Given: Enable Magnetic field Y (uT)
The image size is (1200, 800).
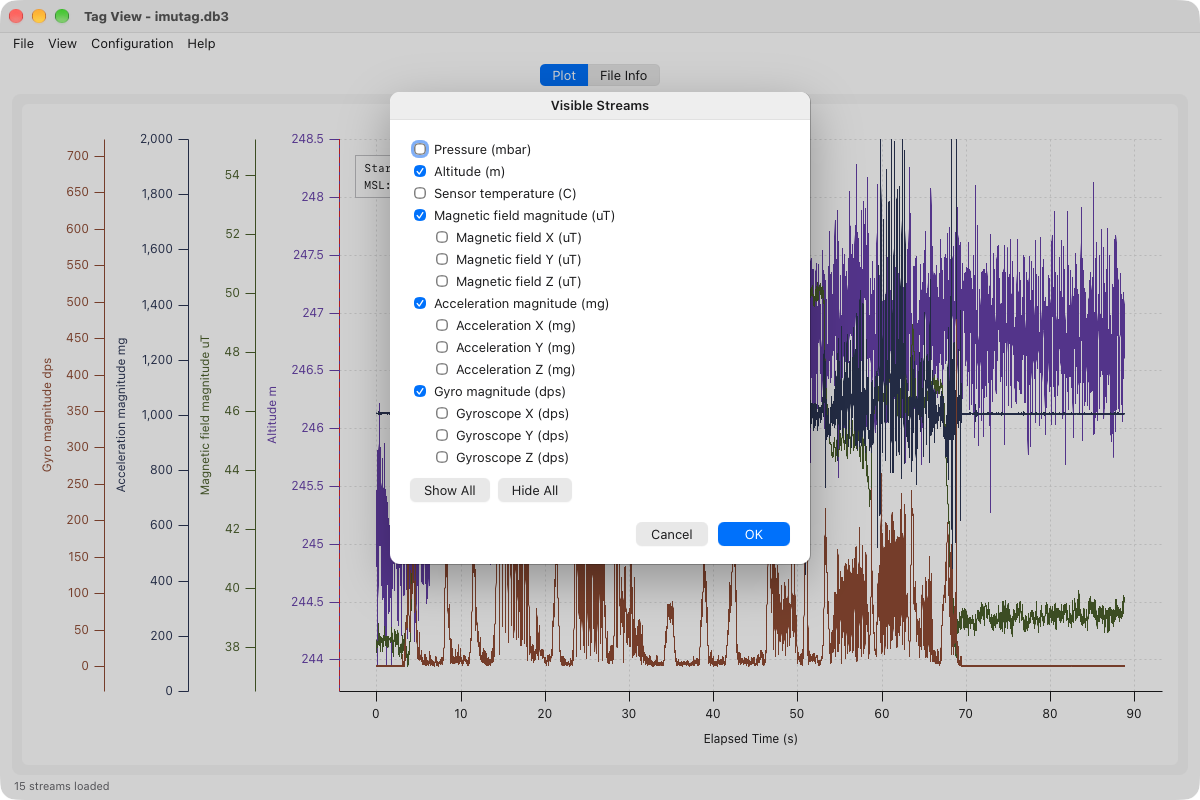Looking at the screenshot, I should click(442, 259).
